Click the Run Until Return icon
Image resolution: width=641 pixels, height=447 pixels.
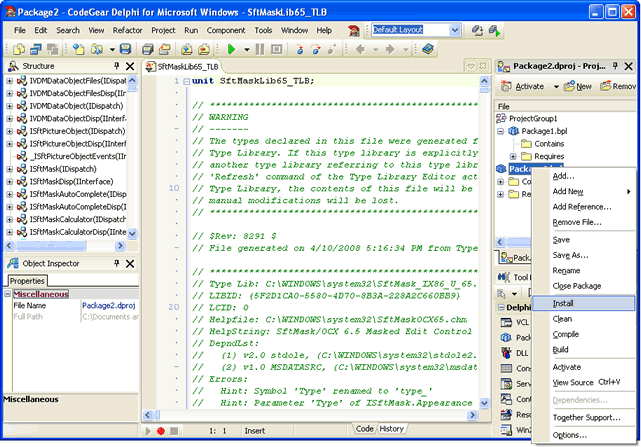pos(332,49)
